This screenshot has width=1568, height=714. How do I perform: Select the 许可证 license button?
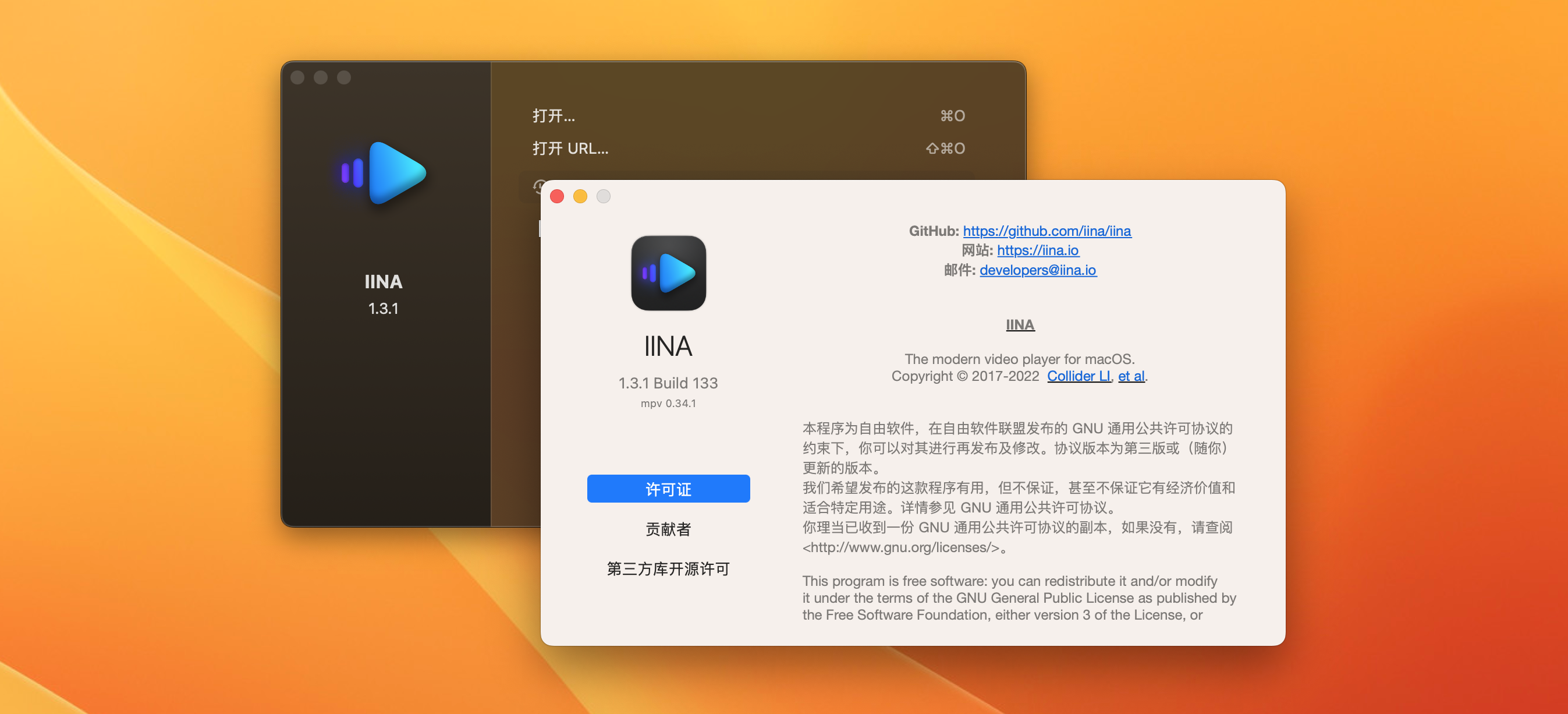(x=668, y=489)
